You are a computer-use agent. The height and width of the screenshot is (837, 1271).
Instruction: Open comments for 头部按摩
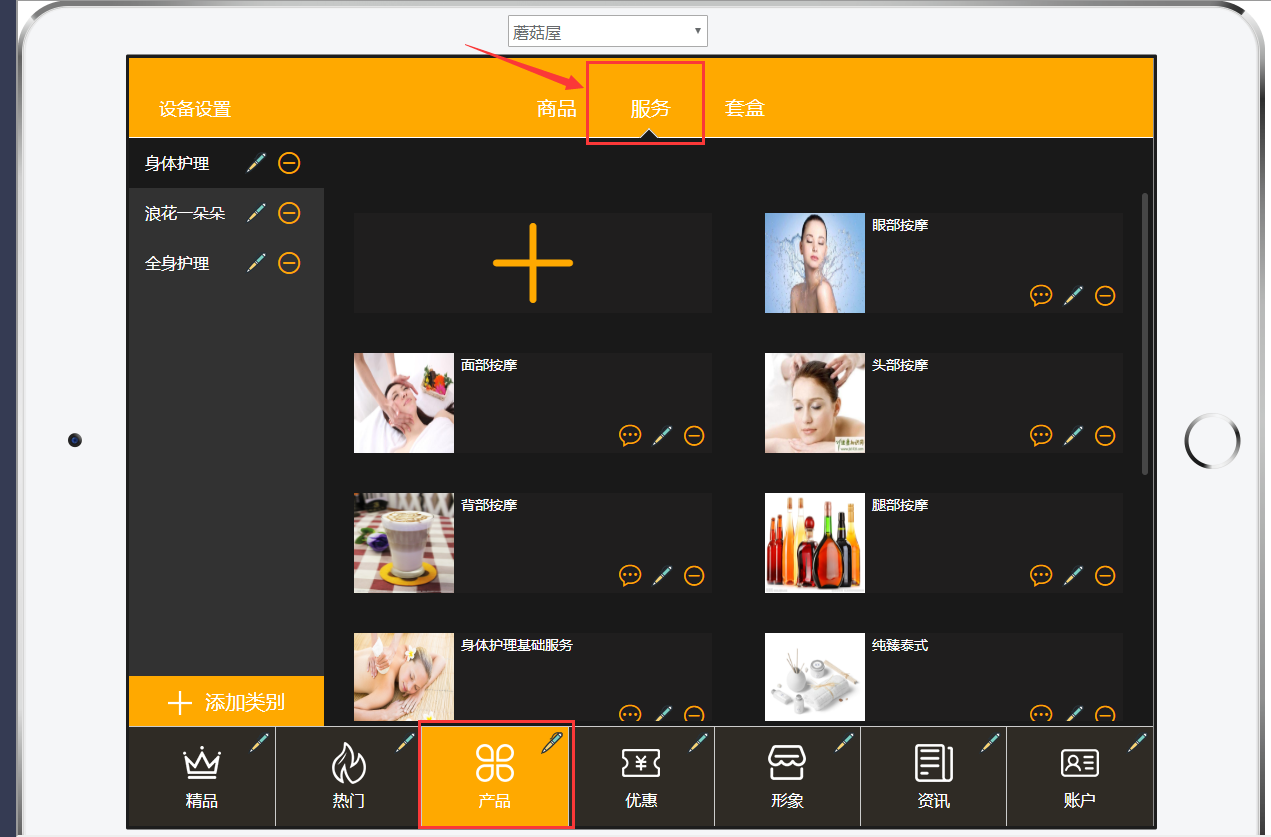click(x=1041, y=435)
